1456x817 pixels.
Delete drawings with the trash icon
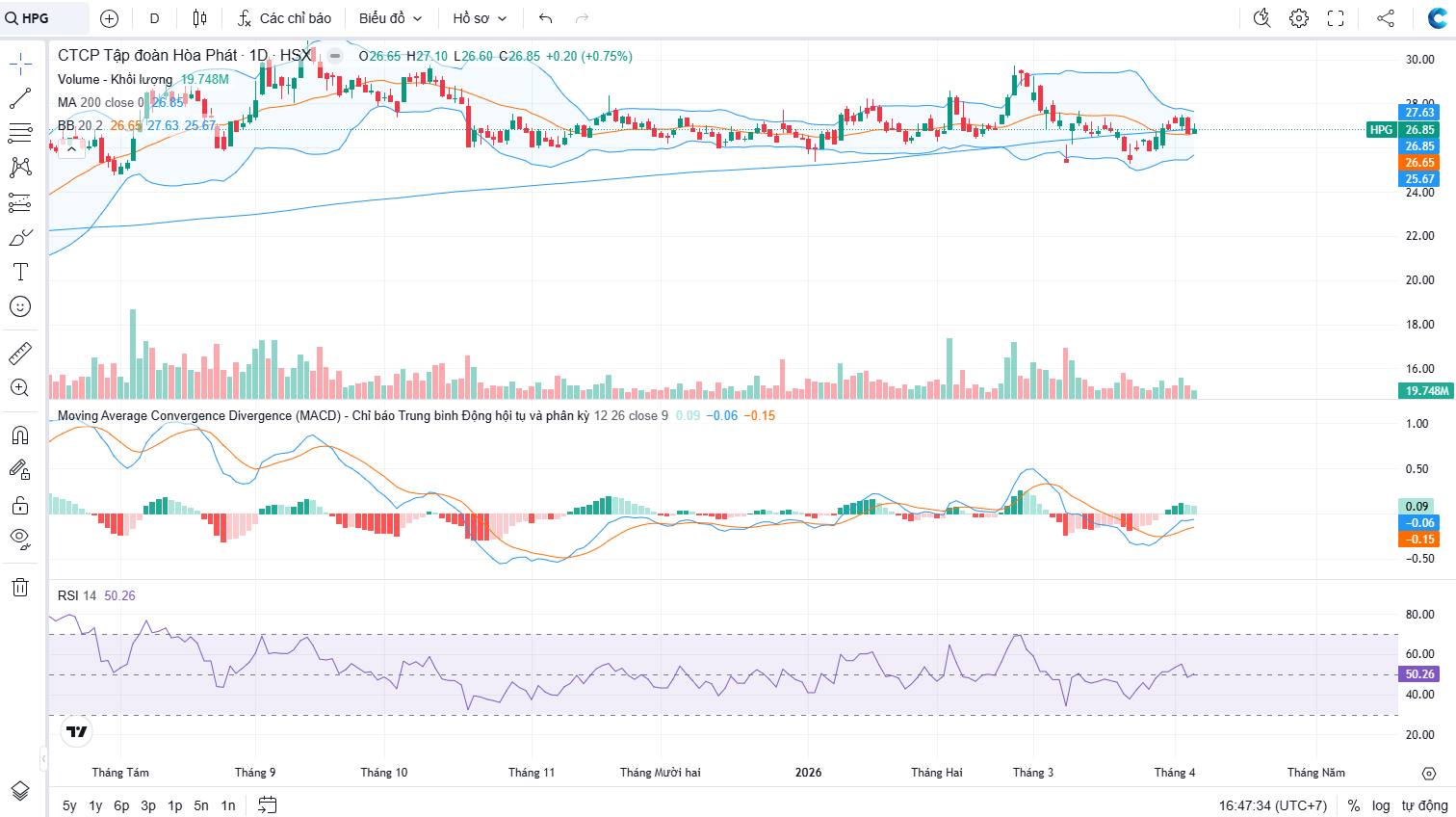point(20,588)
